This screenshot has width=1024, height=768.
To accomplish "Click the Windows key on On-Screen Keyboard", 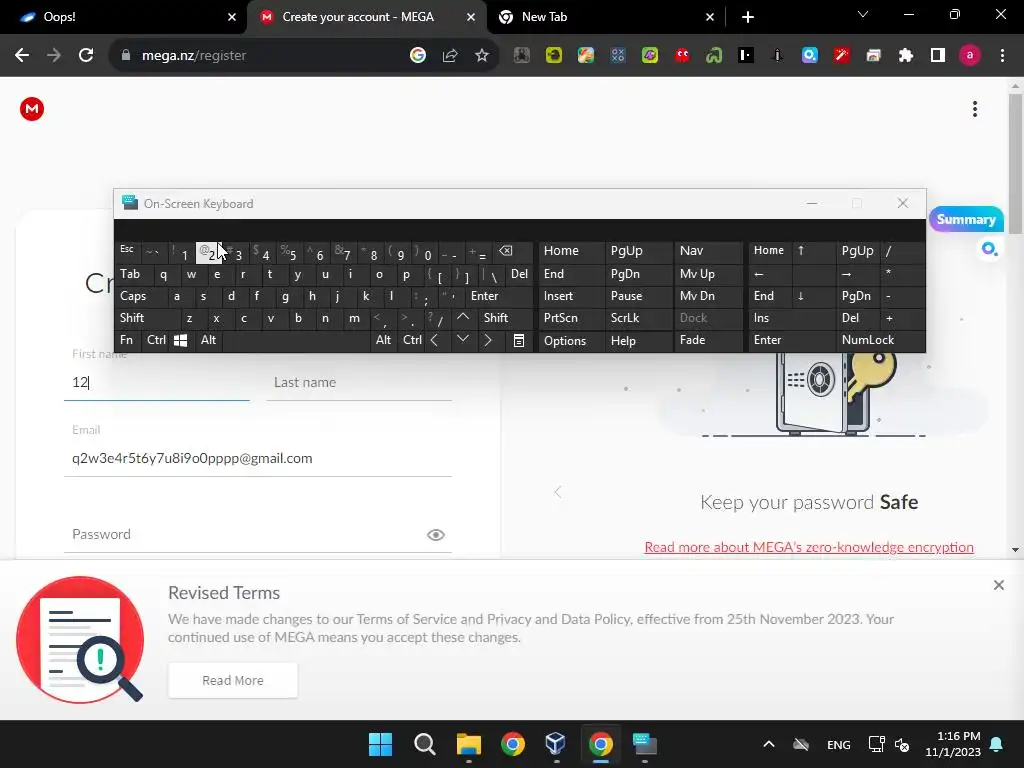I will (x=181, y=340).
